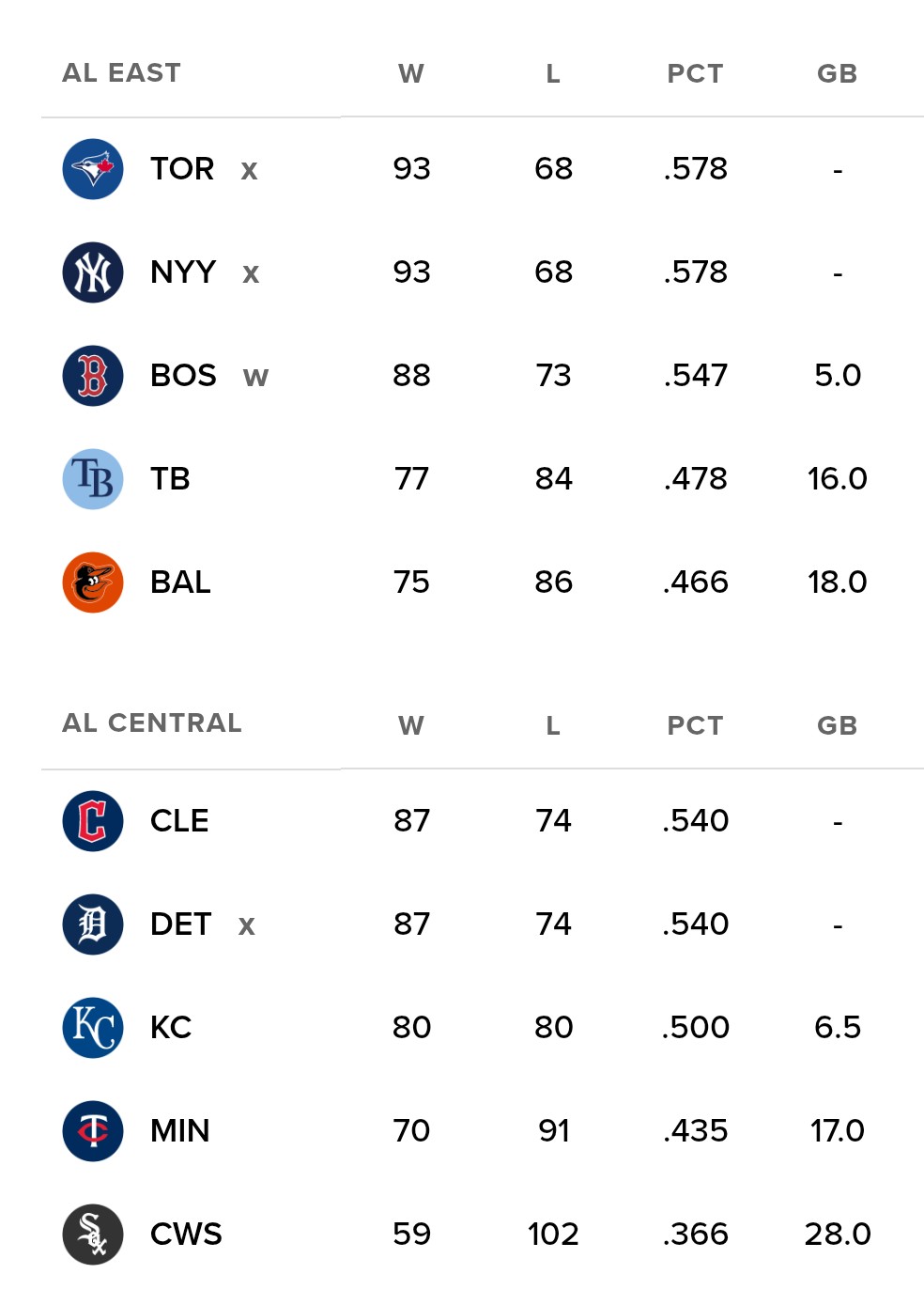Tap the AL CENTRAL division header
The width and height of the screenshot is (924, 1305).
152,723
